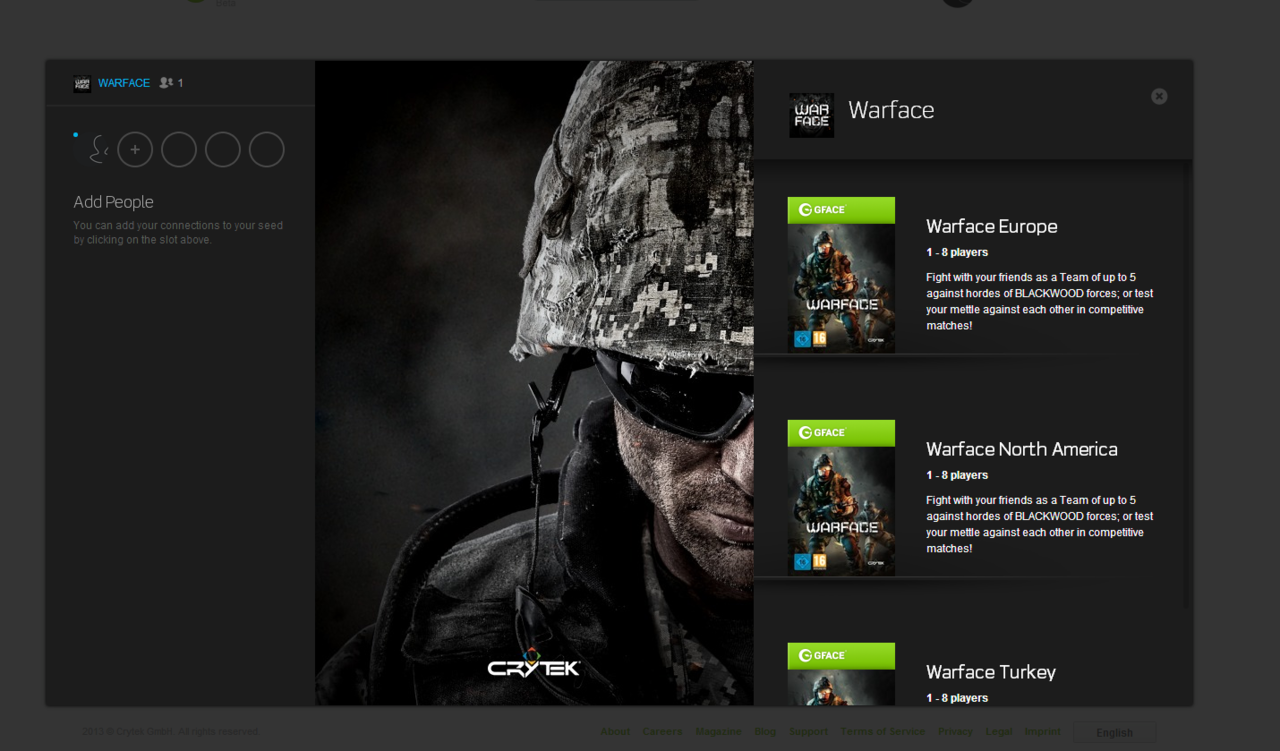
Task: Open the Imprint footer link
Action: tap(1042, 732)
